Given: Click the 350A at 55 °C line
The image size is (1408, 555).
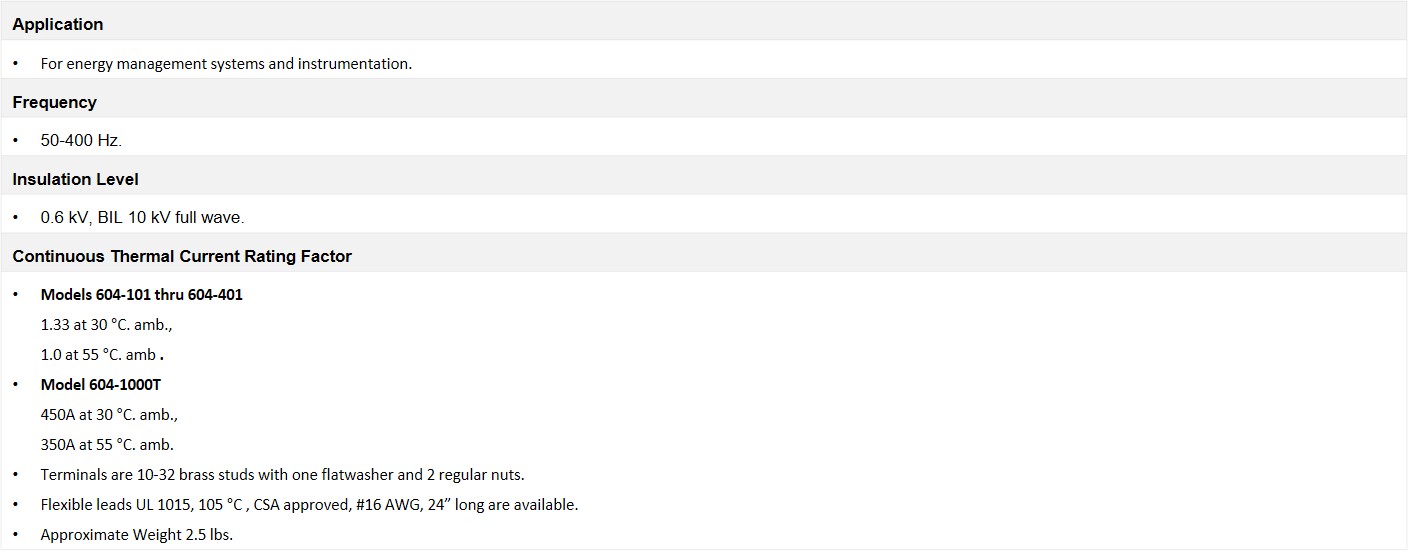Looking at the screenshot, I should 107,444.
